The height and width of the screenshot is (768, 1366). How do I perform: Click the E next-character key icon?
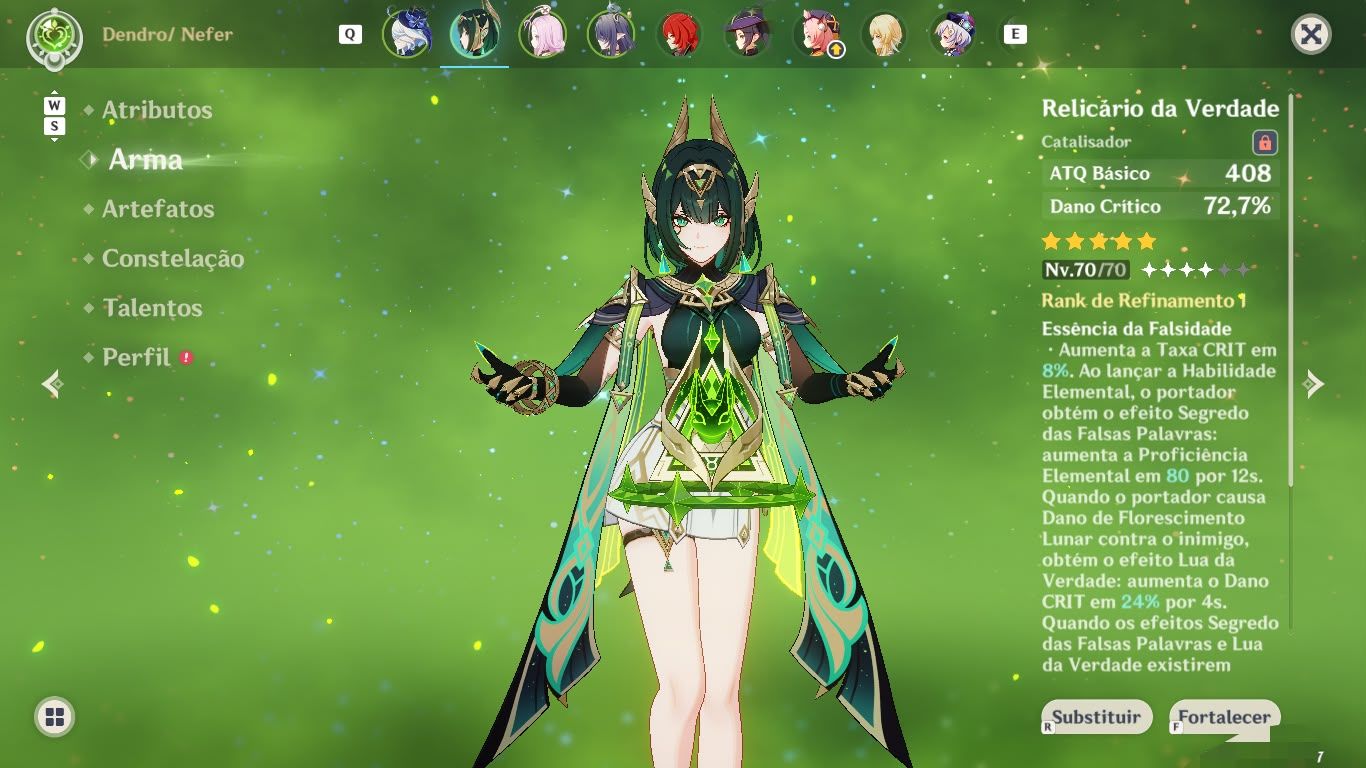click(1015, 34)
